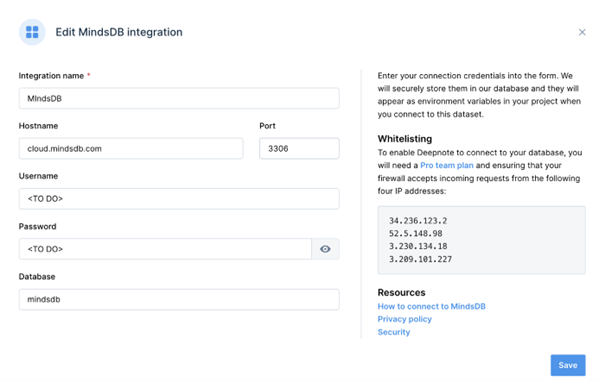The width and height of the screenshot is (605, 381).
Task: Open the Security resource link
Action: (394, 332)
